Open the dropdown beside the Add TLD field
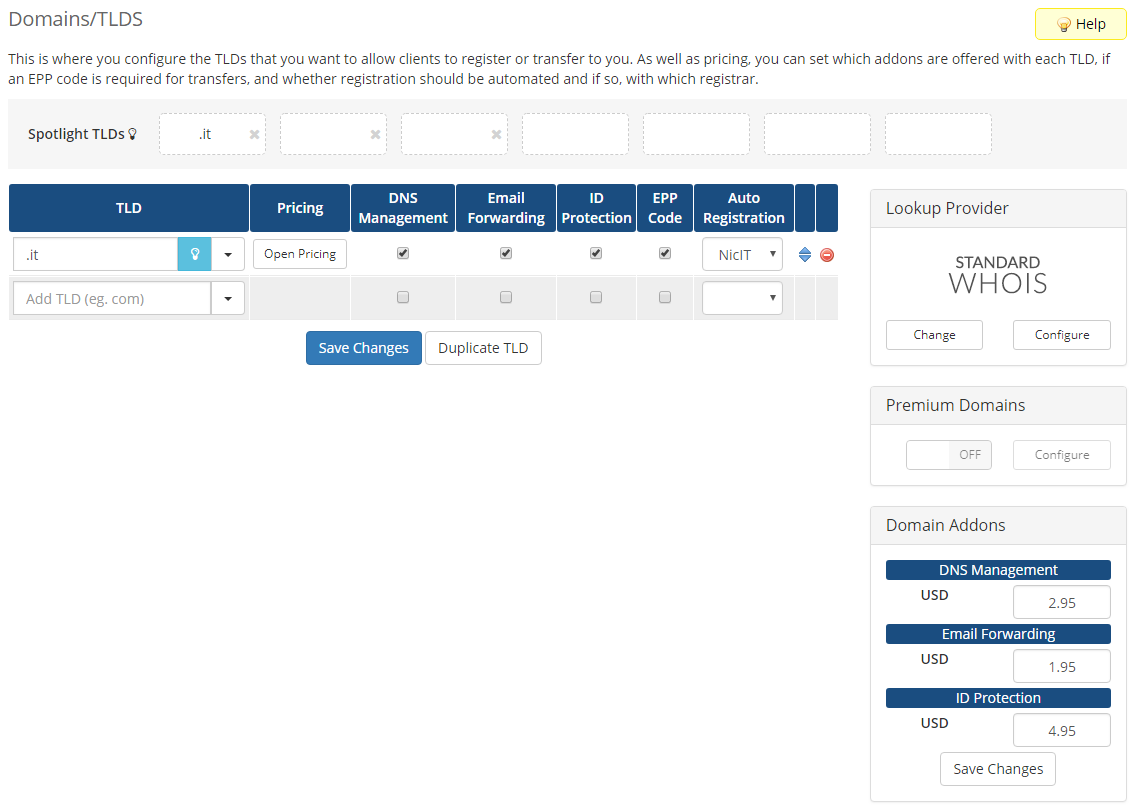This screenshot has height=812, width=1140. [228, 298]
